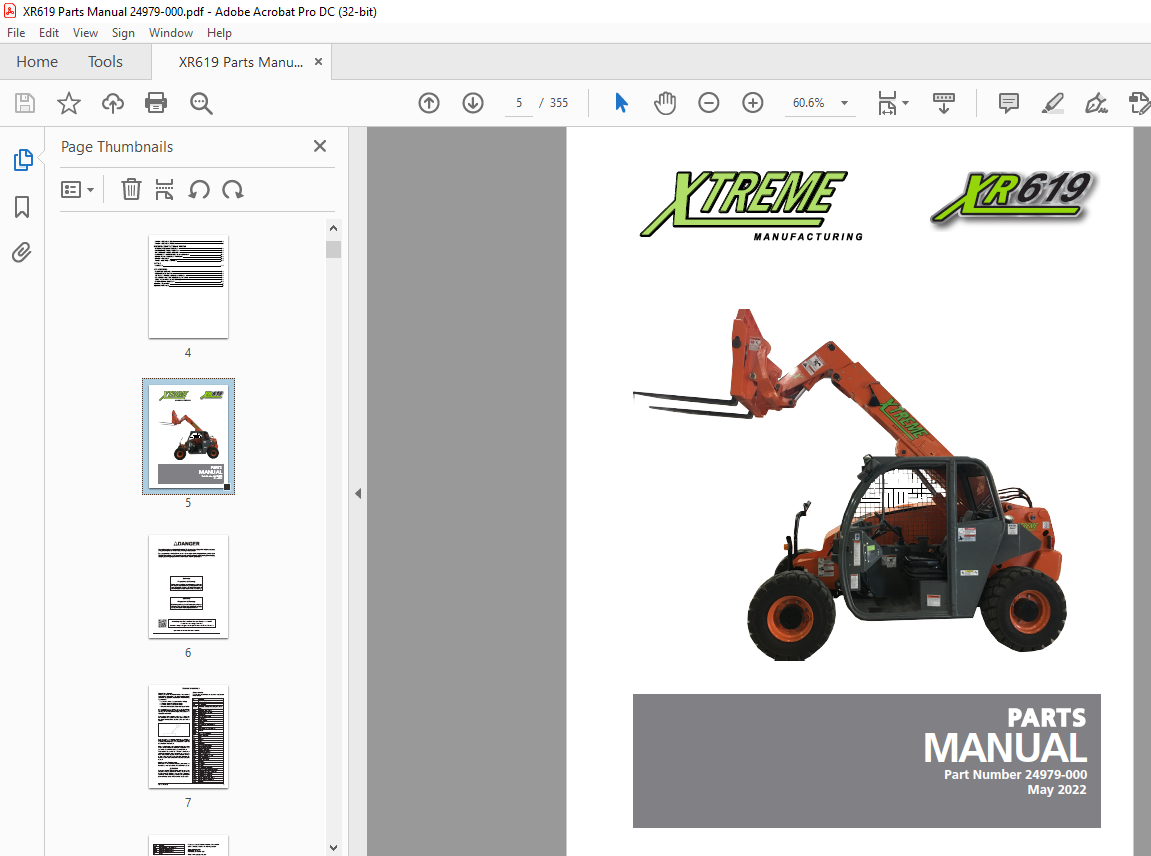Click the Fit page width icon

tap(887, 104)
